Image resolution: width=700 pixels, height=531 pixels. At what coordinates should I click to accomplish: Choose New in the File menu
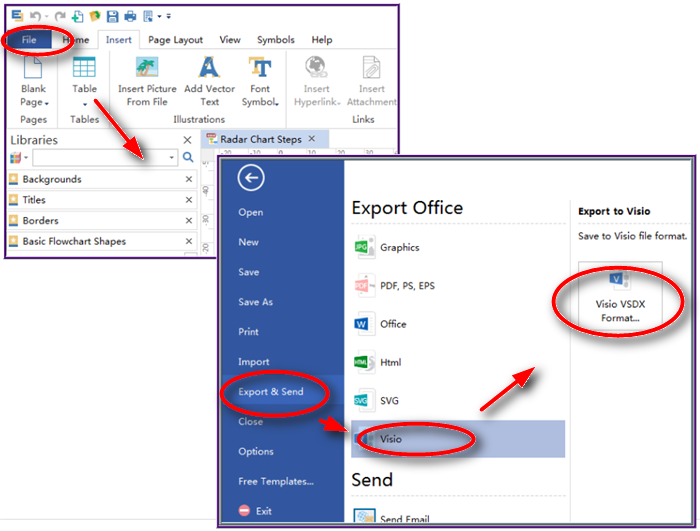[248, 242]
